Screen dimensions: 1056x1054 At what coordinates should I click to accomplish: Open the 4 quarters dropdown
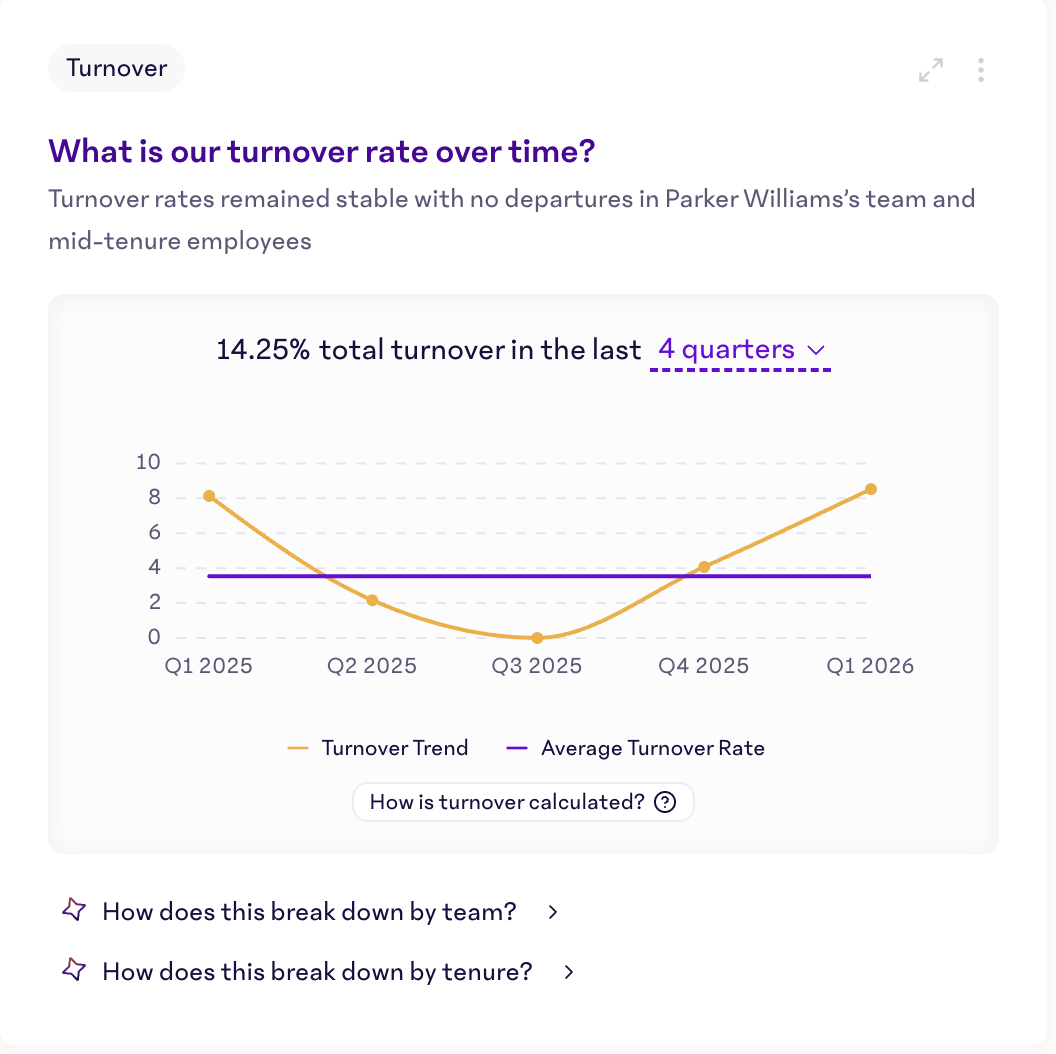pos(740,350)
